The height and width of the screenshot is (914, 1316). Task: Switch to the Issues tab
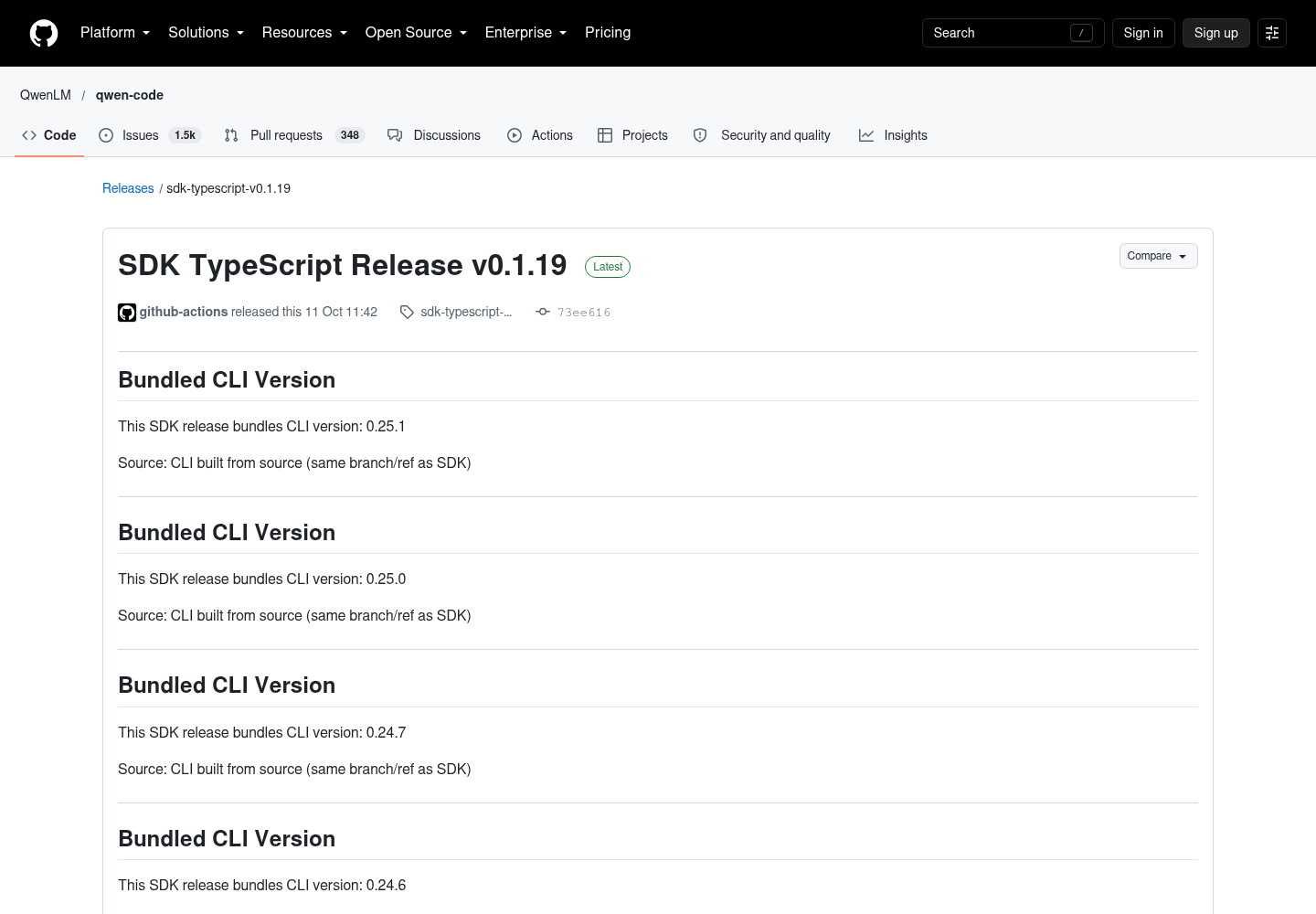click(x=149, y=135)
